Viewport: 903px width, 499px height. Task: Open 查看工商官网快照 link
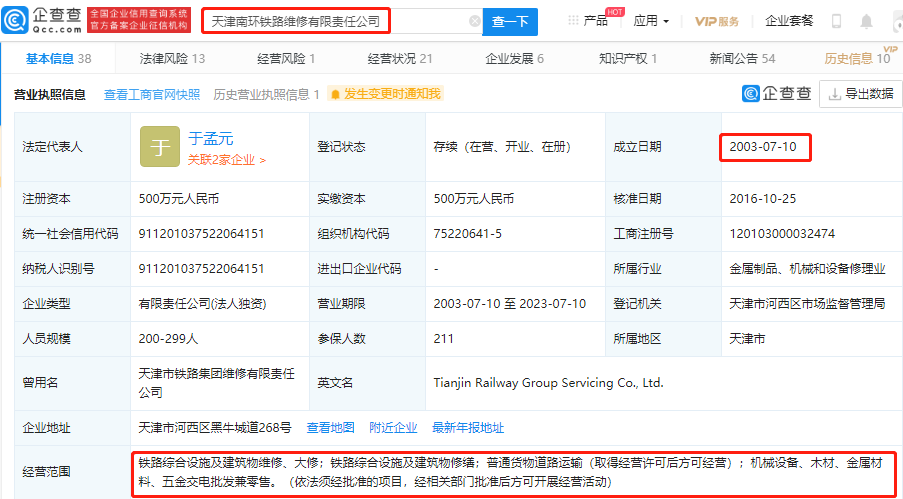pyautogui.click(x=152, y=94)
